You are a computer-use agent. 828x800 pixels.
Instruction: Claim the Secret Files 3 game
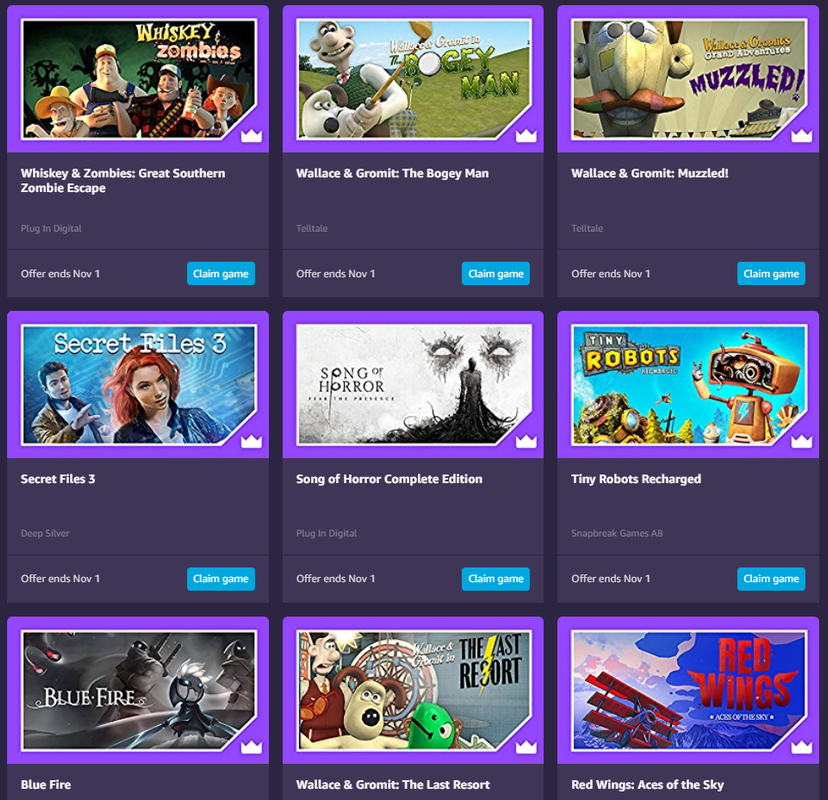221,579
